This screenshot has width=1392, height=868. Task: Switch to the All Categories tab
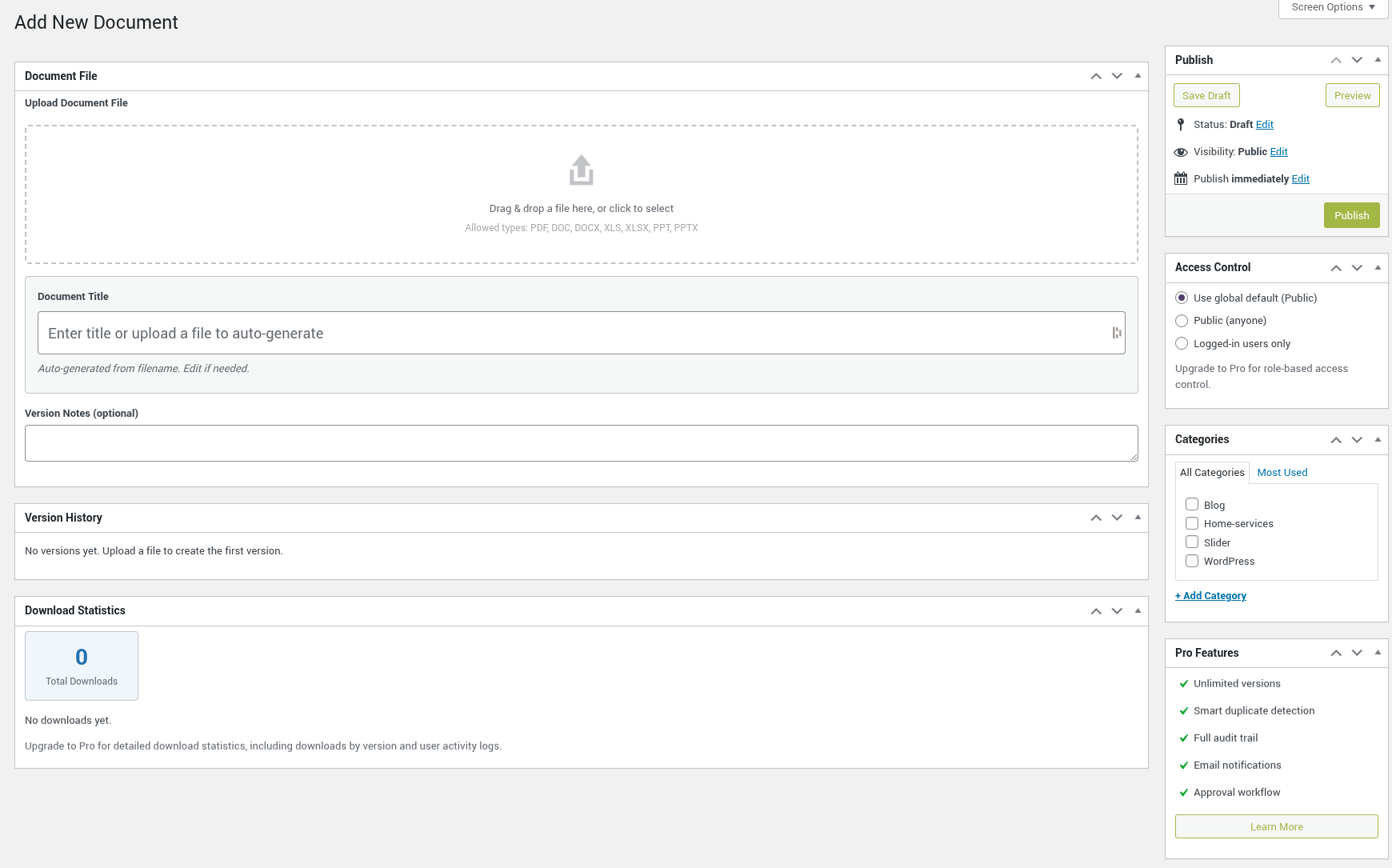pyautogui.click(x=1212, y=472)
